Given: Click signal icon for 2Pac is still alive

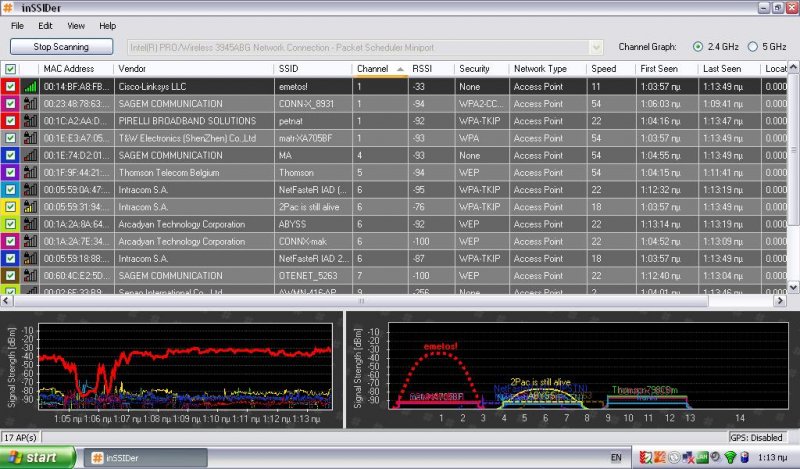Looking at the screenshot, I should click(31, 207).
